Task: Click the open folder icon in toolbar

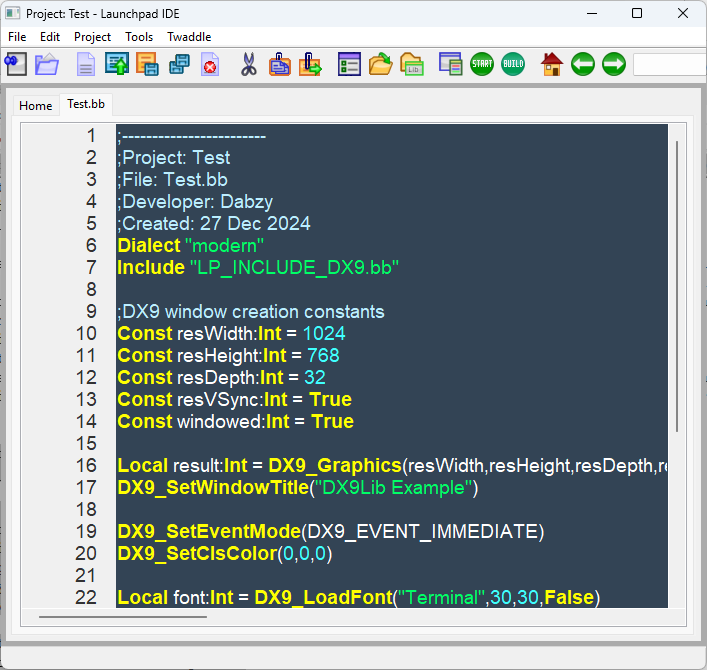Action: tap(47, 65)
